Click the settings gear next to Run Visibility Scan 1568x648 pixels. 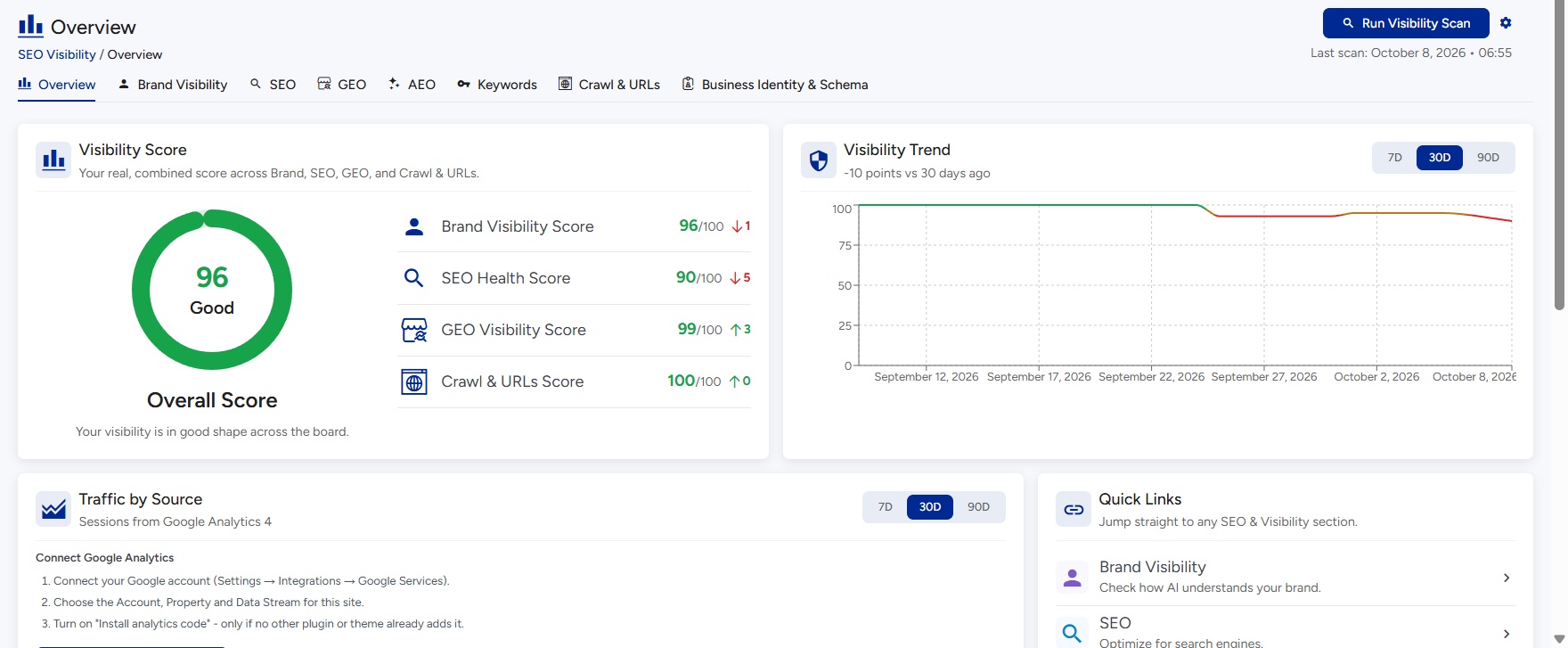pyautogui.click(x=1506, y=23)
